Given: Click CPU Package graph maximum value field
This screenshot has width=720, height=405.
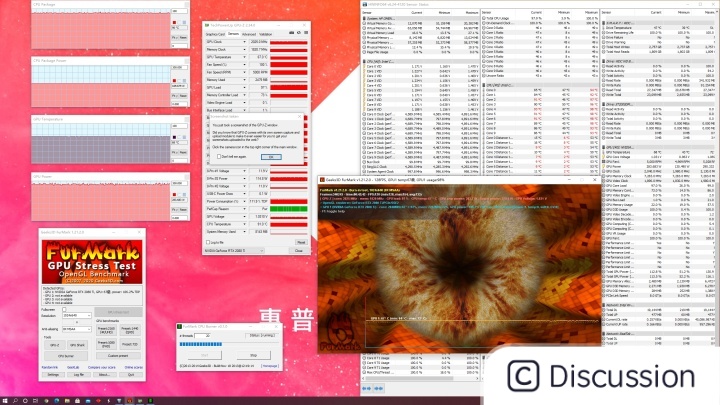Looking at the screenshot, I should pos(179,11).
